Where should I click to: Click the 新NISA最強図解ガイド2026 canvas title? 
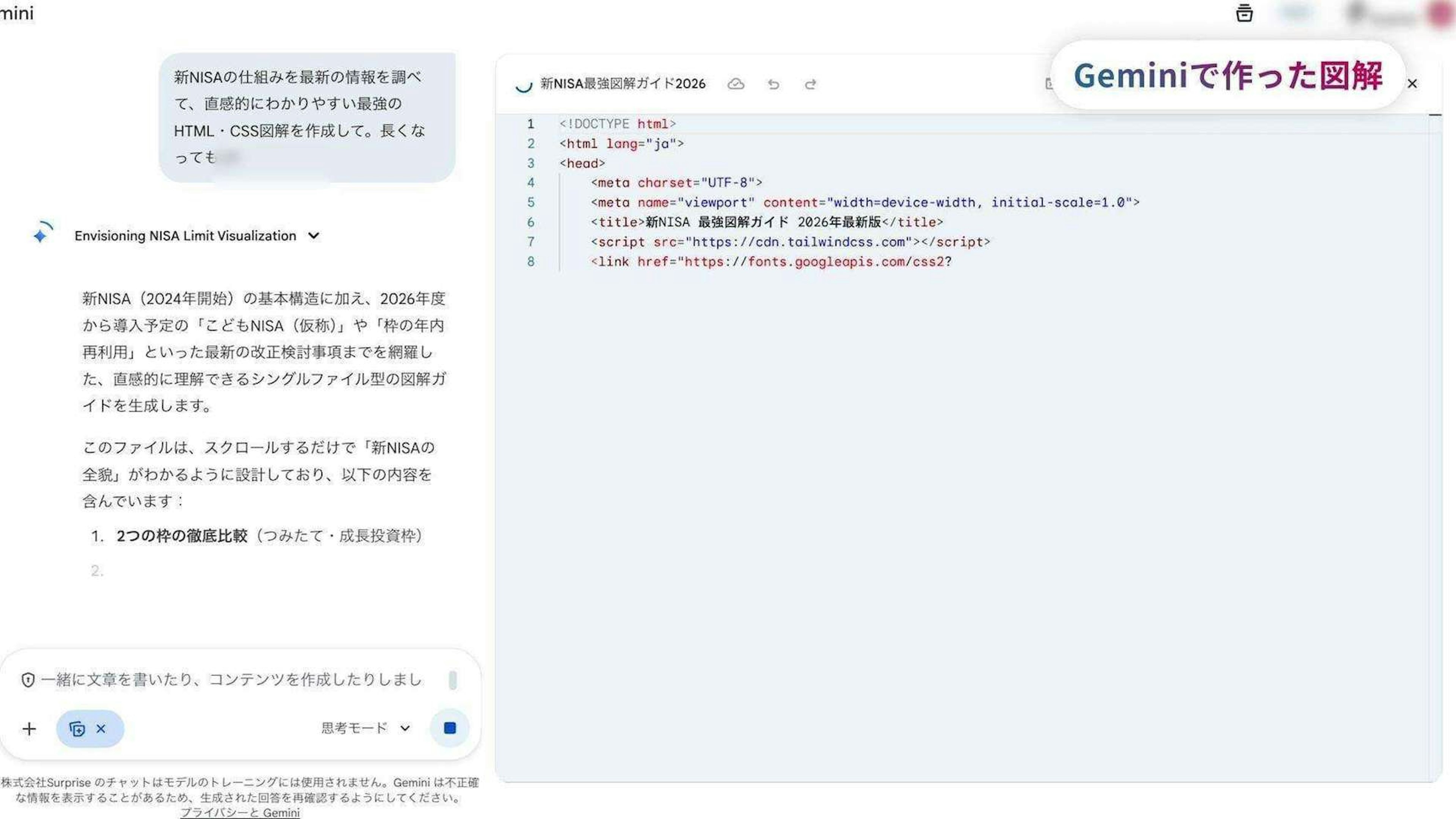tap(622, 84)
